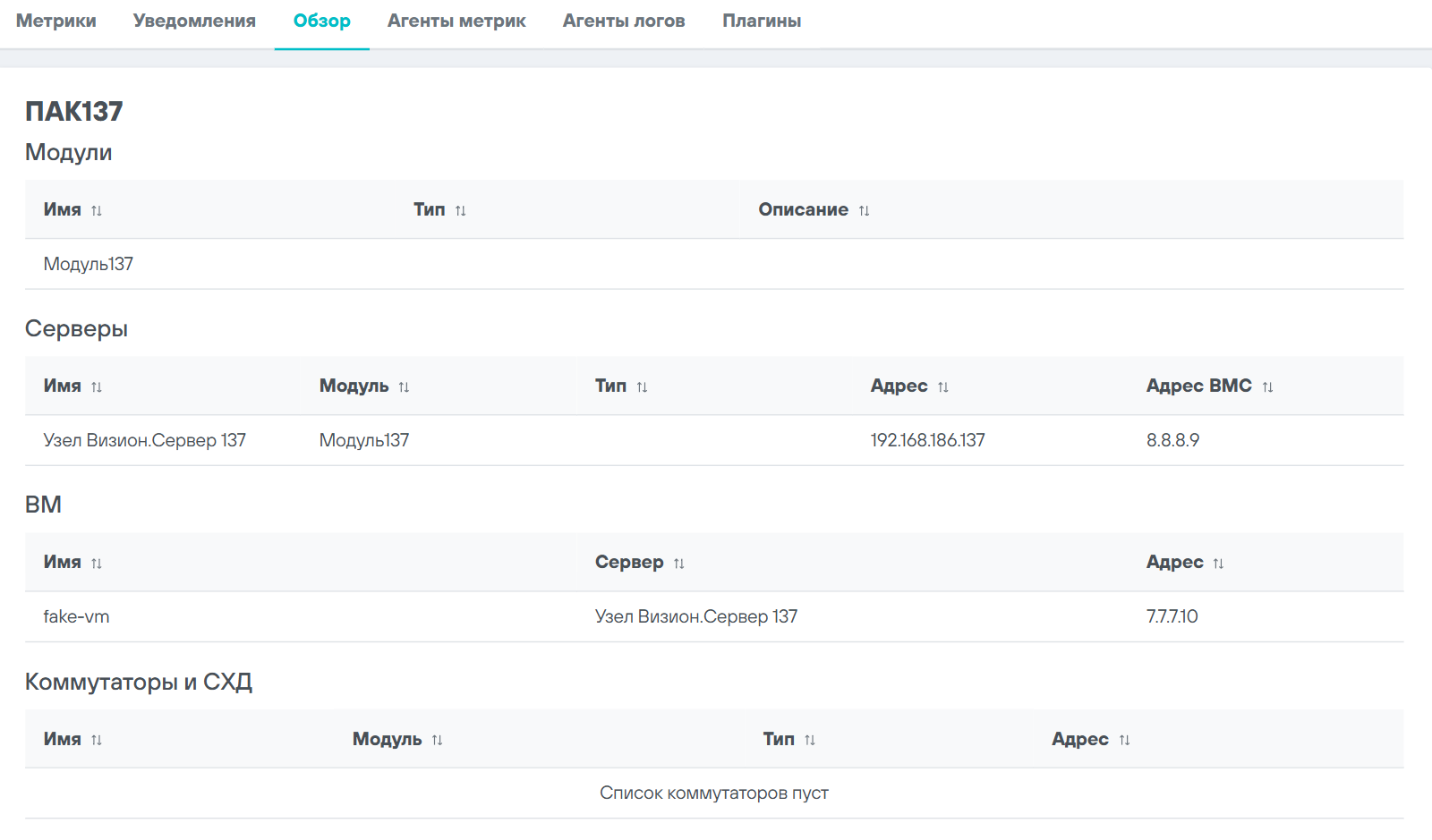
Task: Open the Агенты логов tab
Action: (x=624, y=21)
